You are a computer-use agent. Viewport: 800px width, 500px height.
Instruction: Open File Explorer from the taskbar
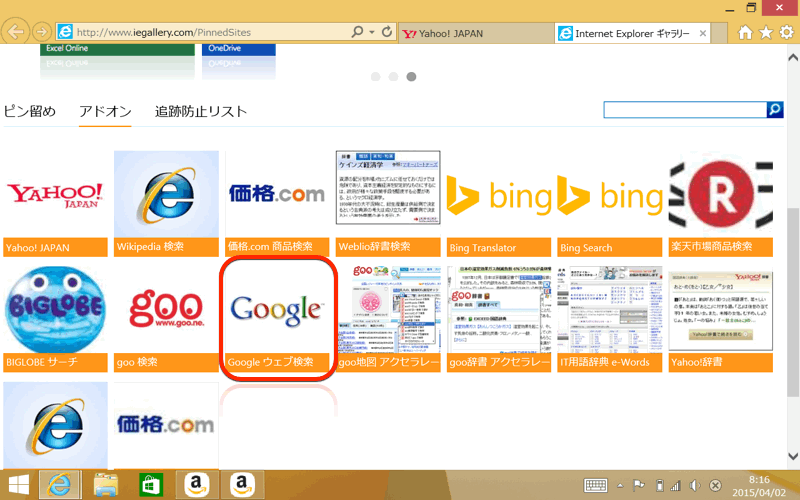pos(106,485)
